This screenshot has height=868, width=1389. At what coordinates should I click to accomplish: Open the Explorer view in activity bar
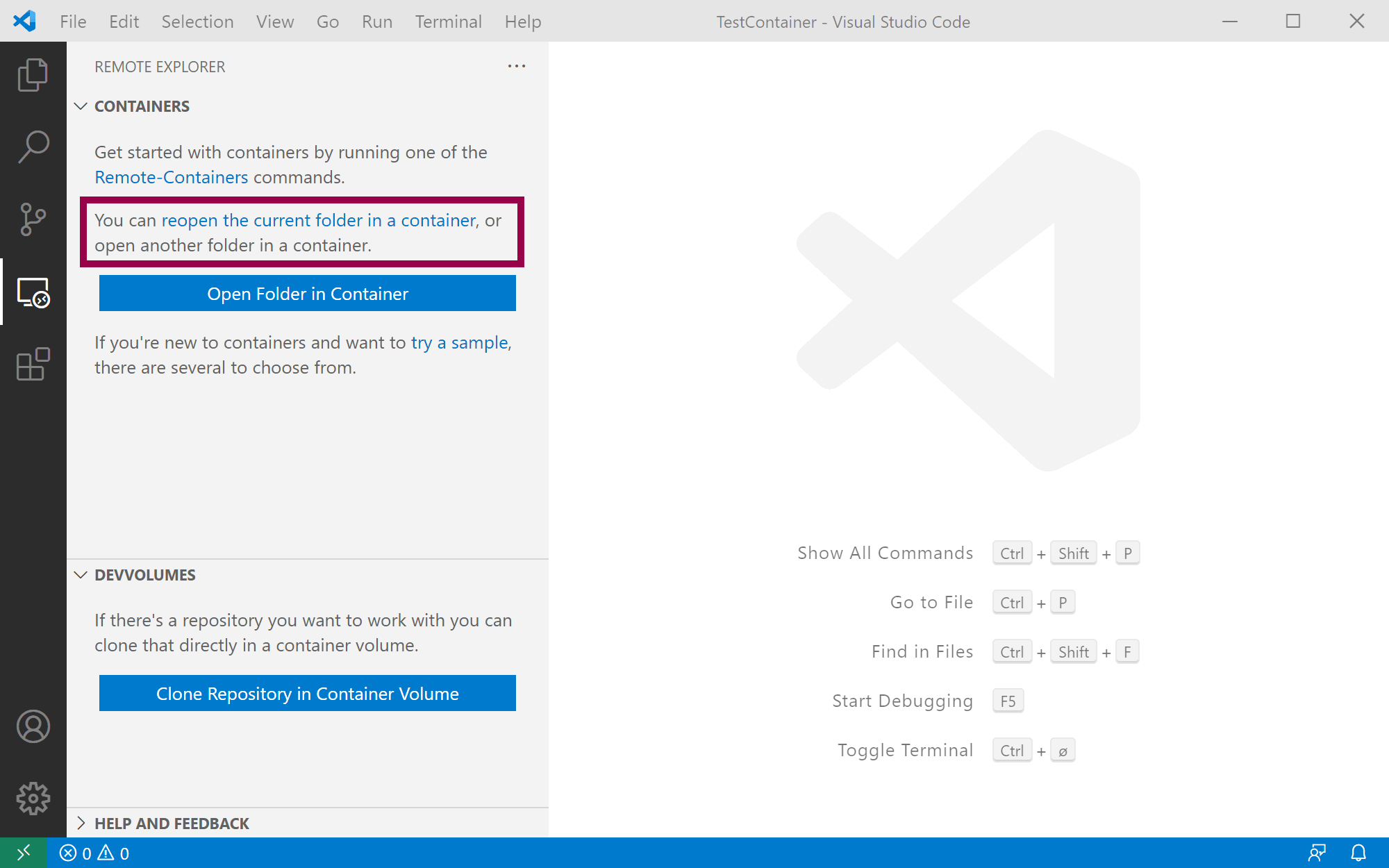[33, 74]
